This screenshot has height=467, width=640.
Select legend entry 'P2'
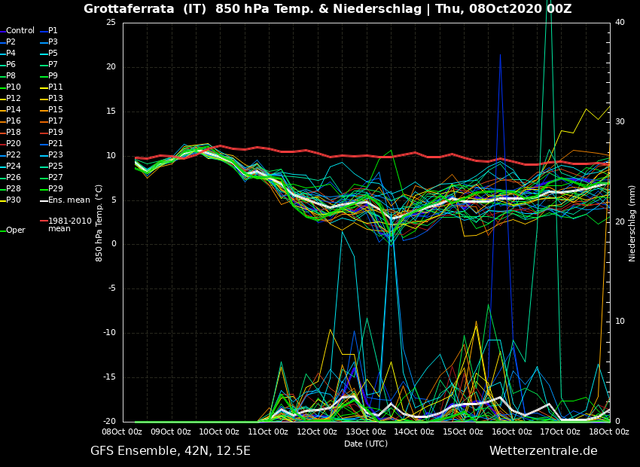click(8, 42)
